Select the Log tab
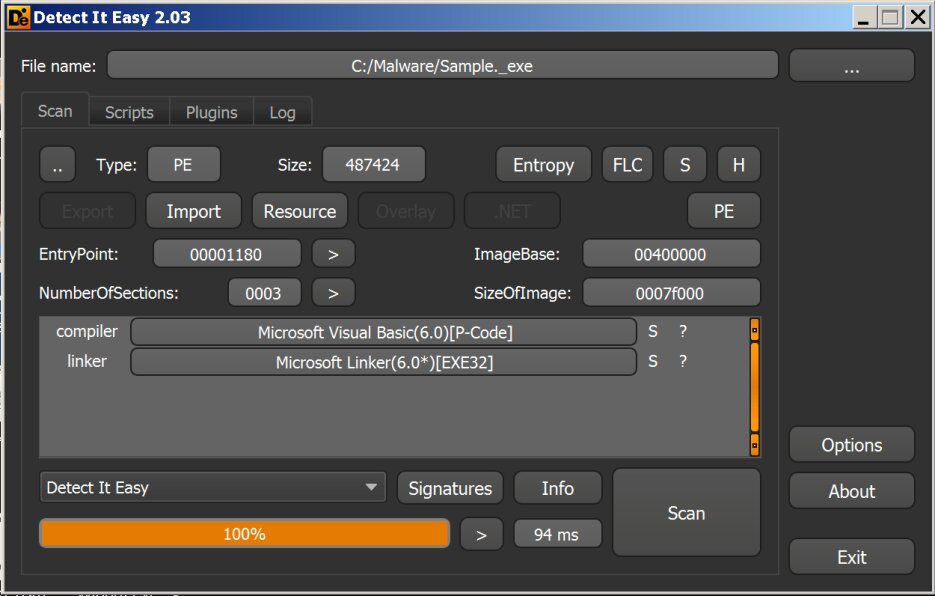The height and width of the screenshot is (596, 935). click(x=282, y=112)
